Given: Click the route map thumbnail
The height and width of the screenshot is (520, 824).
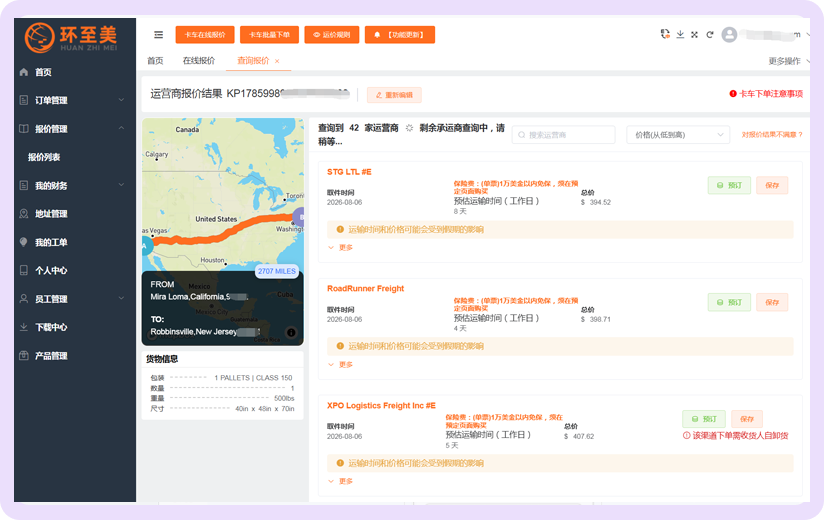Looking at the screenshot, I should 223,232.
